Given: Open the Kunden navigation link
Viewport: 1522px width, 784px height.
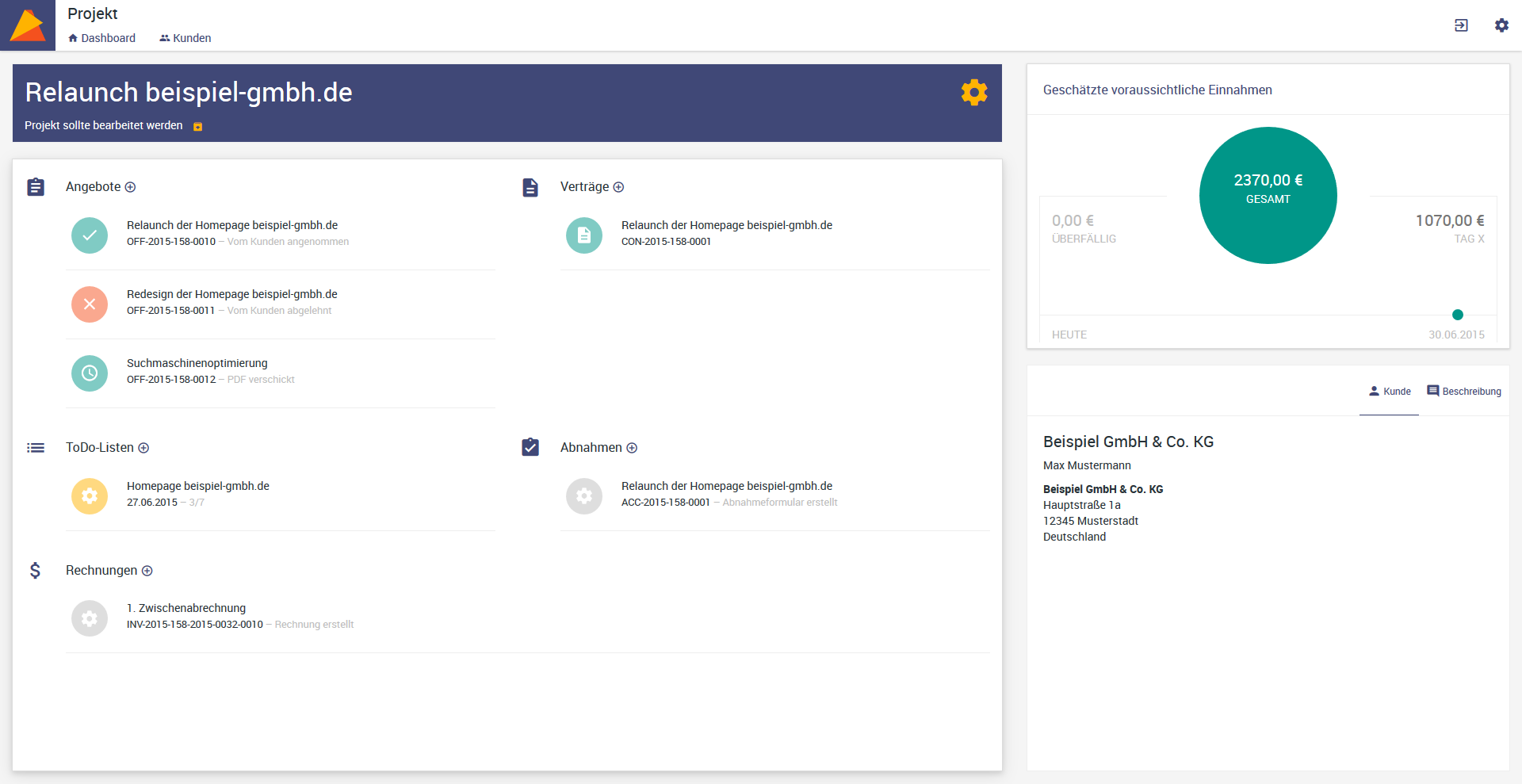Looking at the screenshot, I should 185,38.
